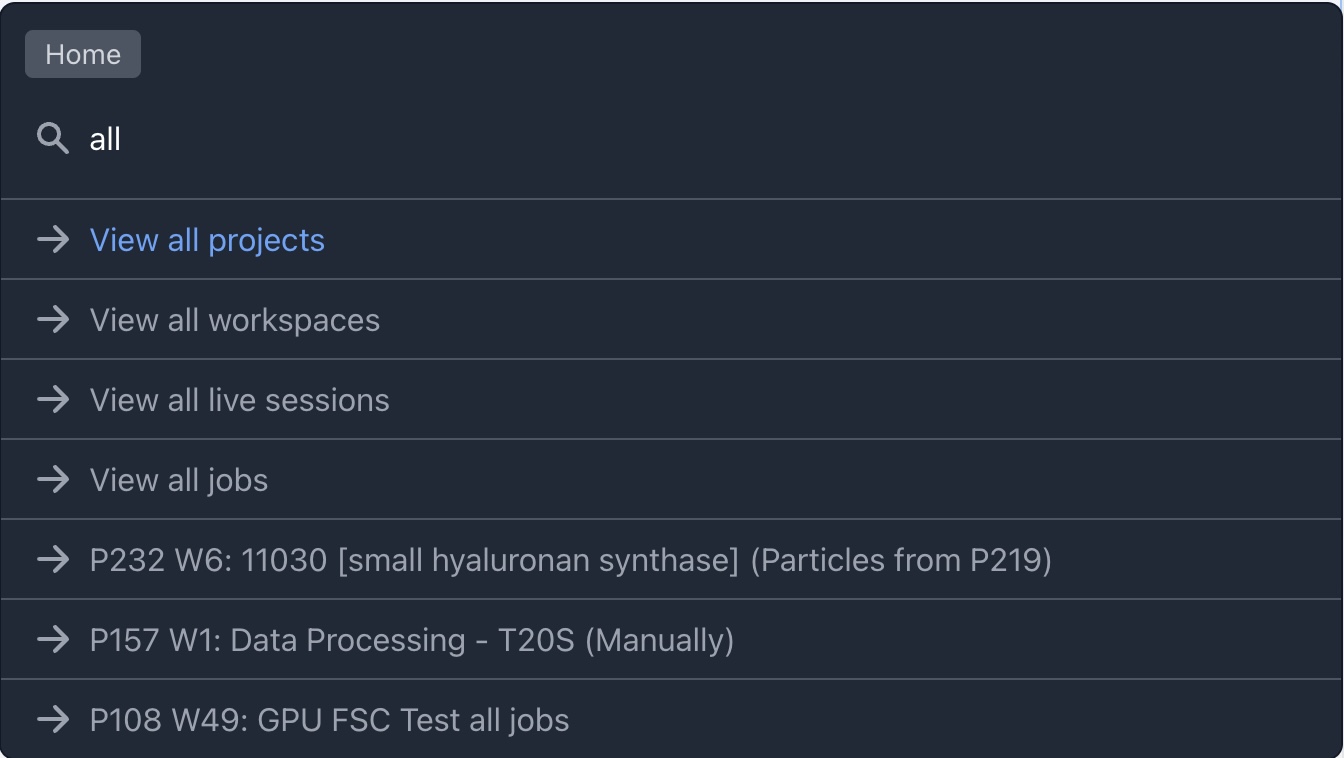Click the word "projects" in the first result
The image size is (1344, 758).
pos(266,241)
